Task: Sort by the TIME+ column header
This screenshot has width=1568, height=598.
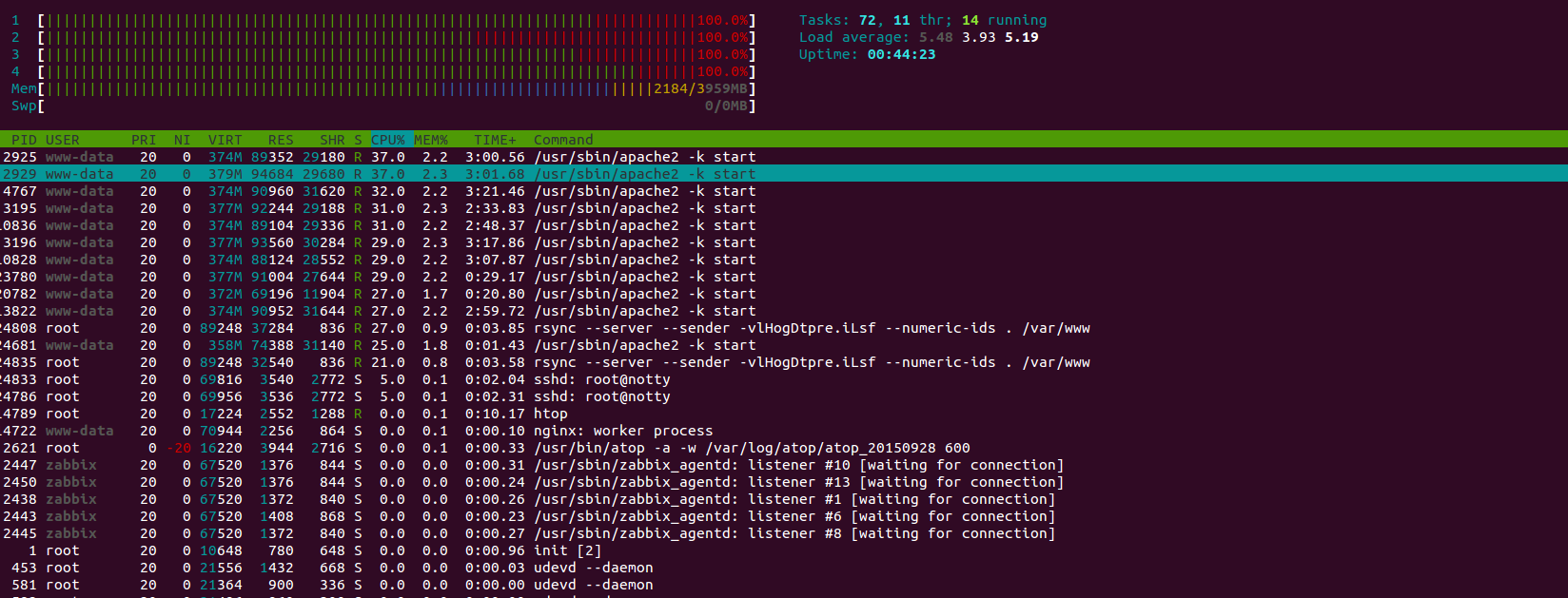Action: pyautogui.click(x=495, y=140)
